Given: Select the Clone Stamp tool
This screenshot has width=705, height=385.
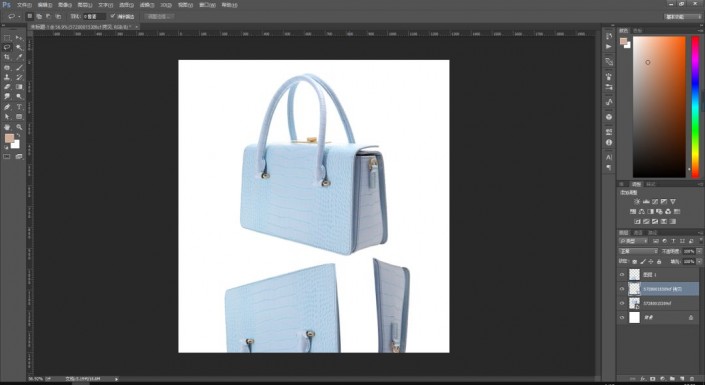Looking at the screenshot, I should click(x=7, y=77).
